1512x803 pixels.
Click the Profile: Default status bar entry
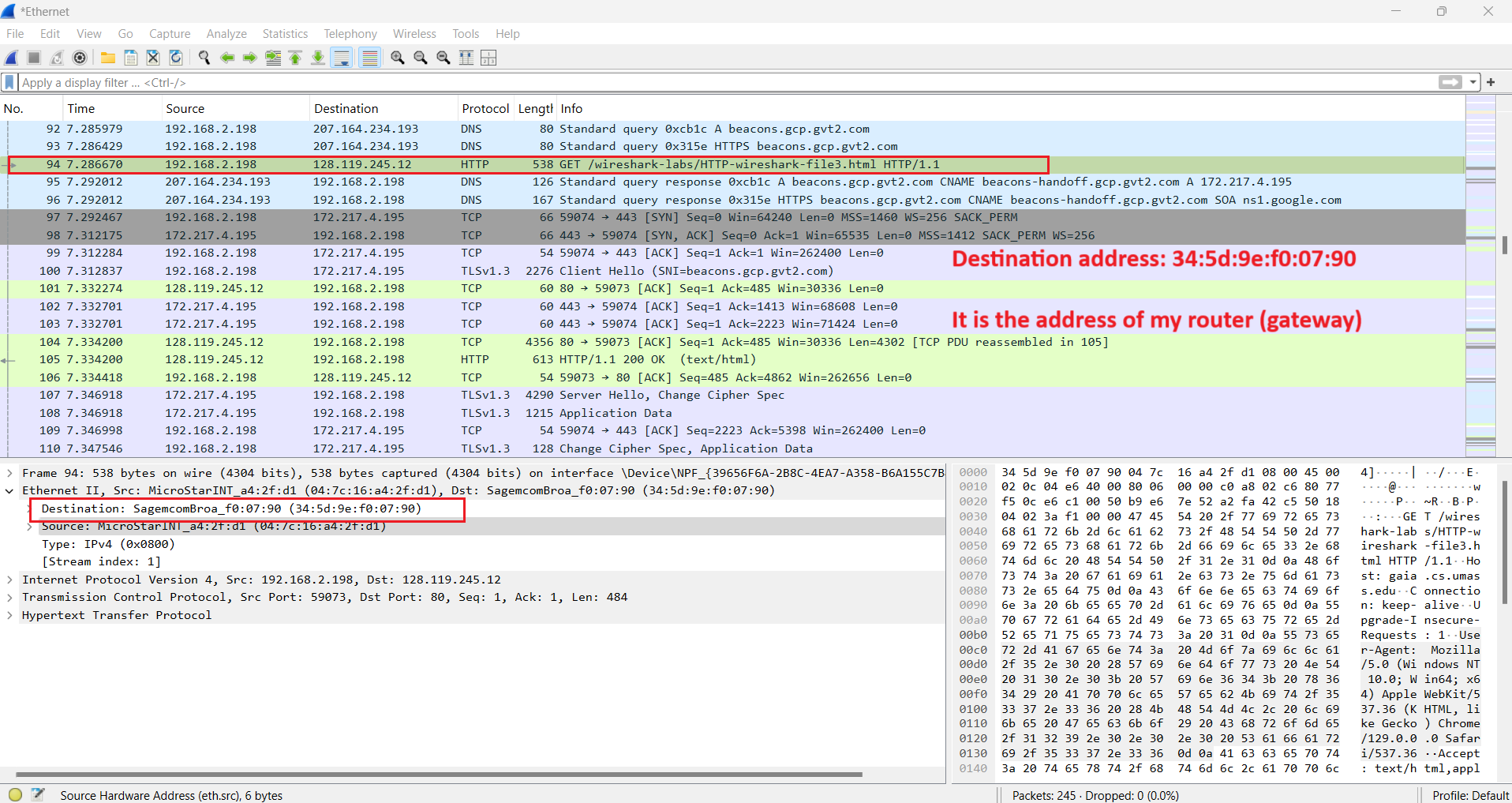(x=1470, y=795)
